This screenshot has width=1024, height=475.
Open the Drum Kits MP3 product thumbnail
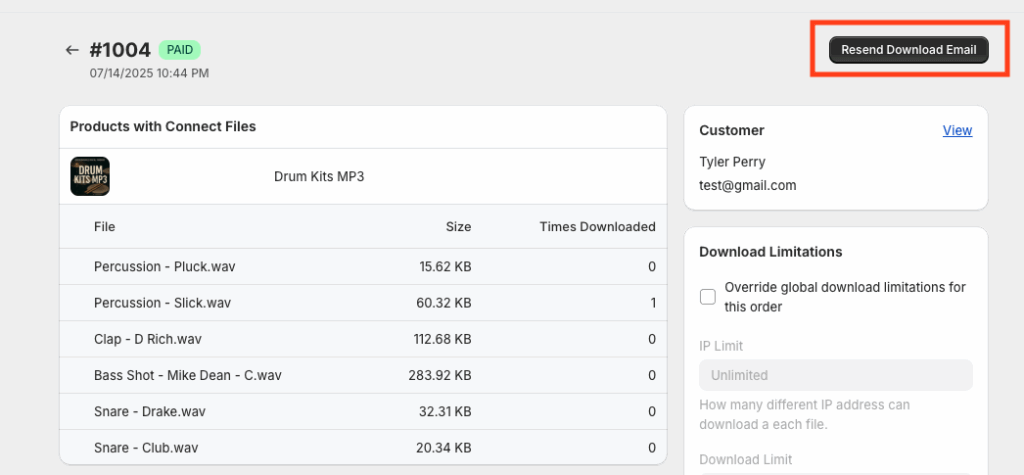click(x=90, y=176)
